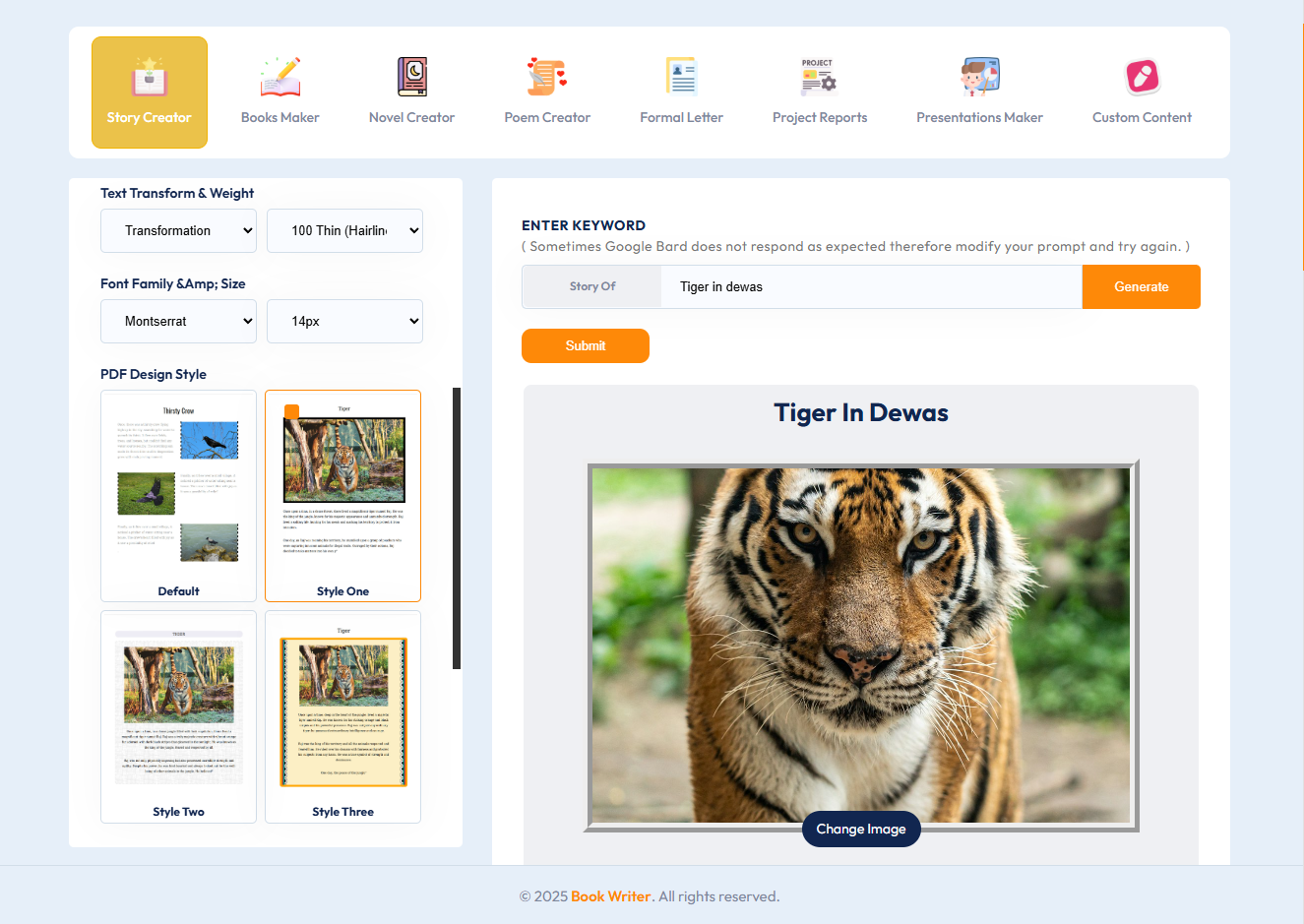Select the Formal Letter tool

pyautogui.click(x=681, y=92)
